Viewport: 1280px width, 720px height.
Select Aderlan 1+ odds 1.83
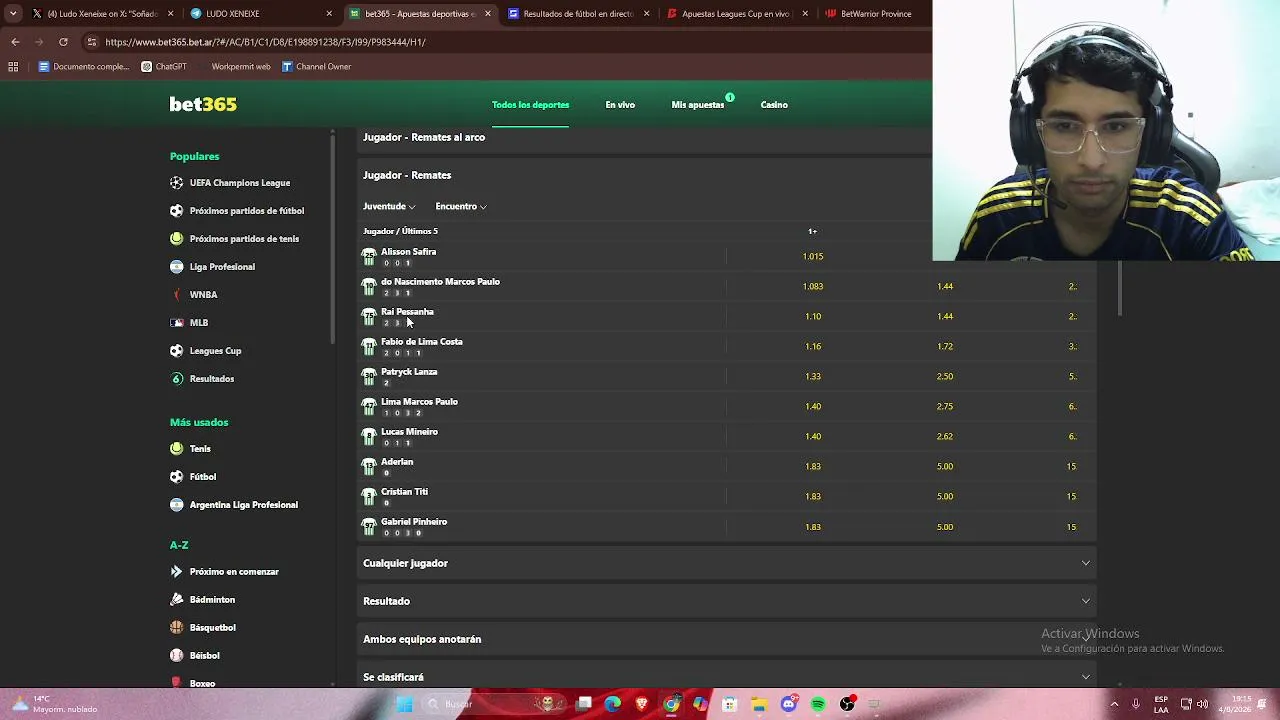813,467
